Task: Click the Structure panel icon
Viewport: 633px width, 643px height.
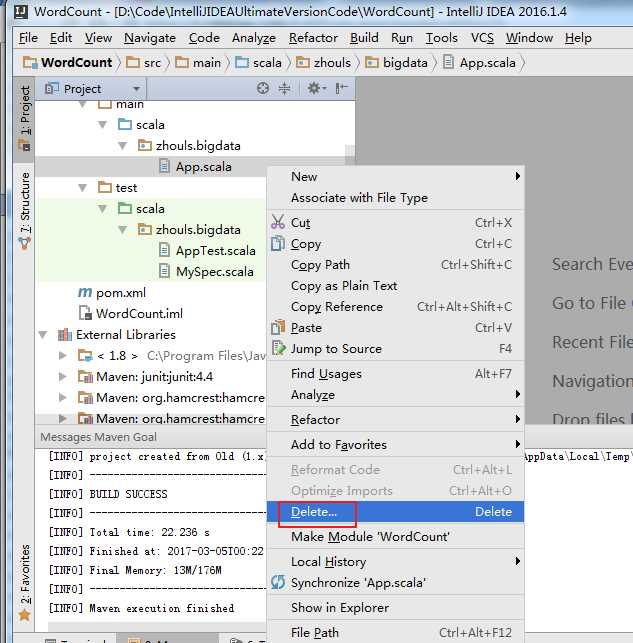Action: (25, 244)
